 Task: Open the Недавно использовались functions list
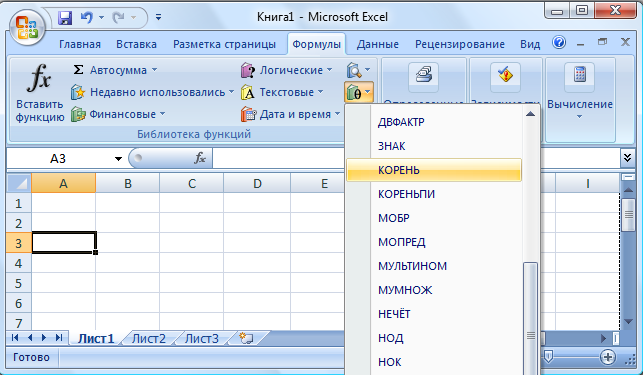coord(152,92)
